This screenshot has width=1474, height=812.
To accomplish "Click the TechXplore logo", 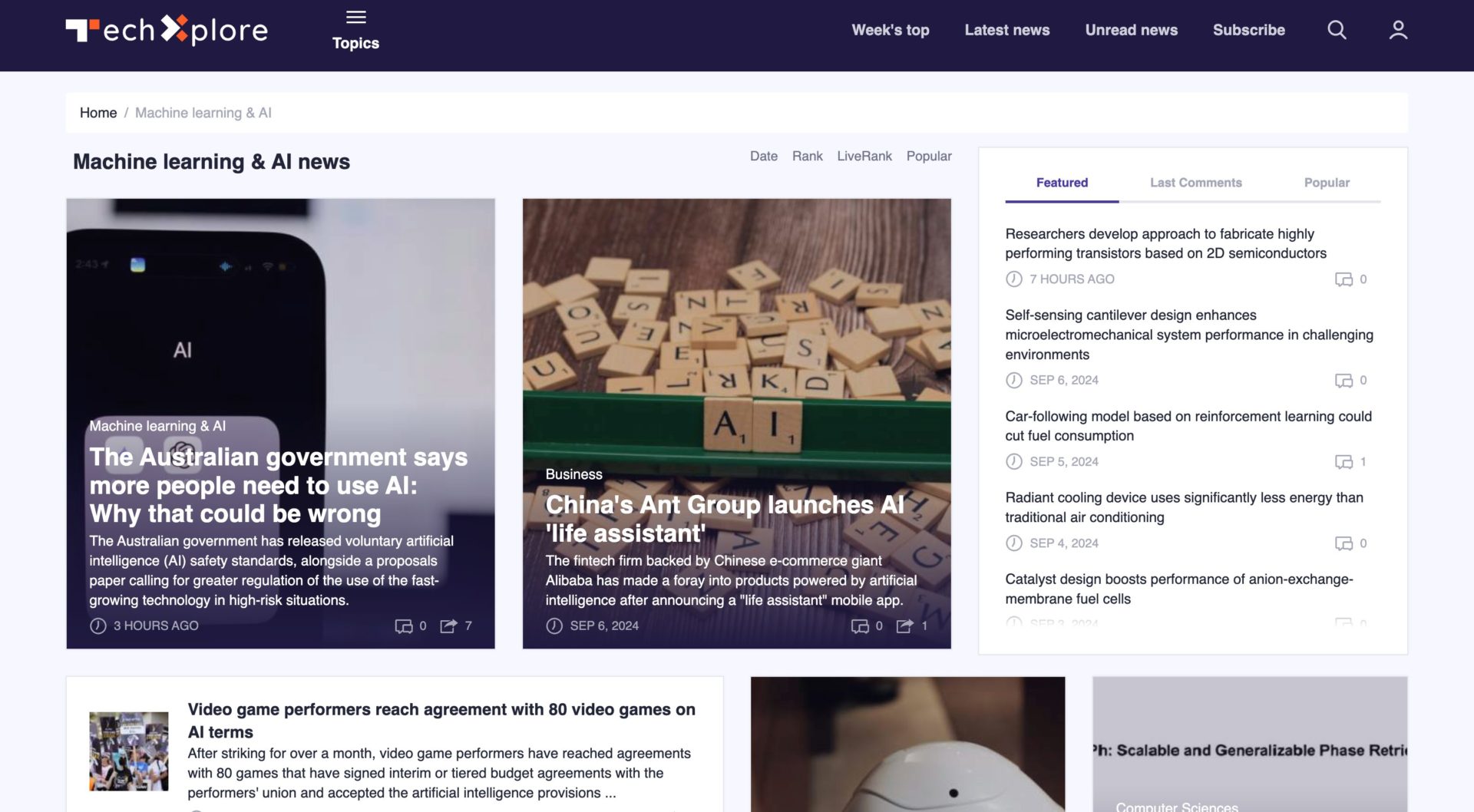I will tap(167, 30).
